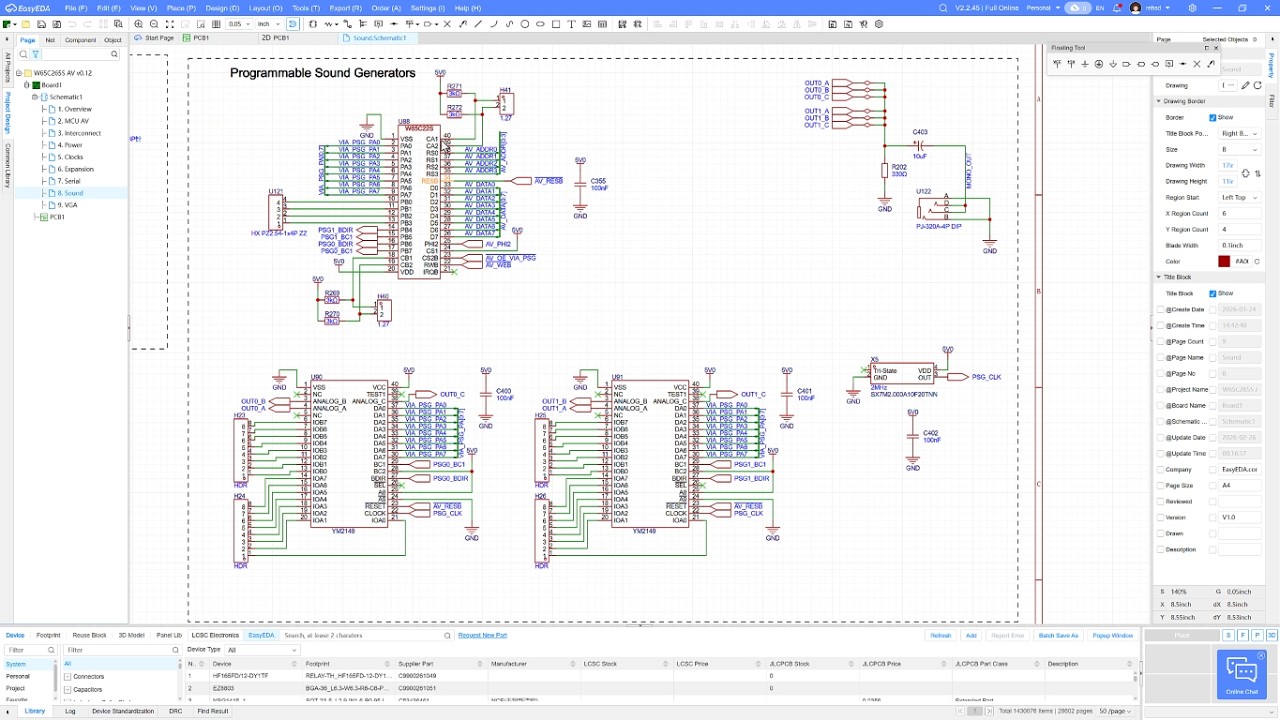The width and height of the screenshot is (1280, 720).
Task: Click the Undo arrow icon
Action: [x=72, y=24]
